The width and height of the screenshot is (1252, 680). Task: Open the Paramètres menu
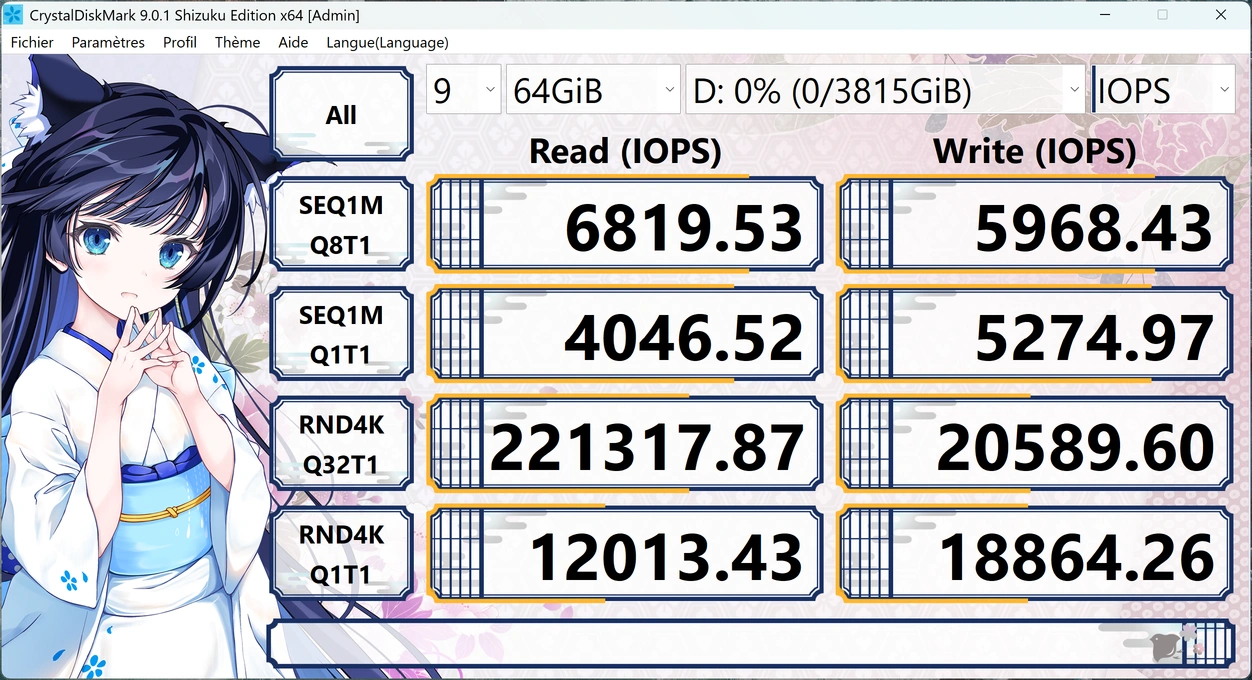click(x=108, y=42)
